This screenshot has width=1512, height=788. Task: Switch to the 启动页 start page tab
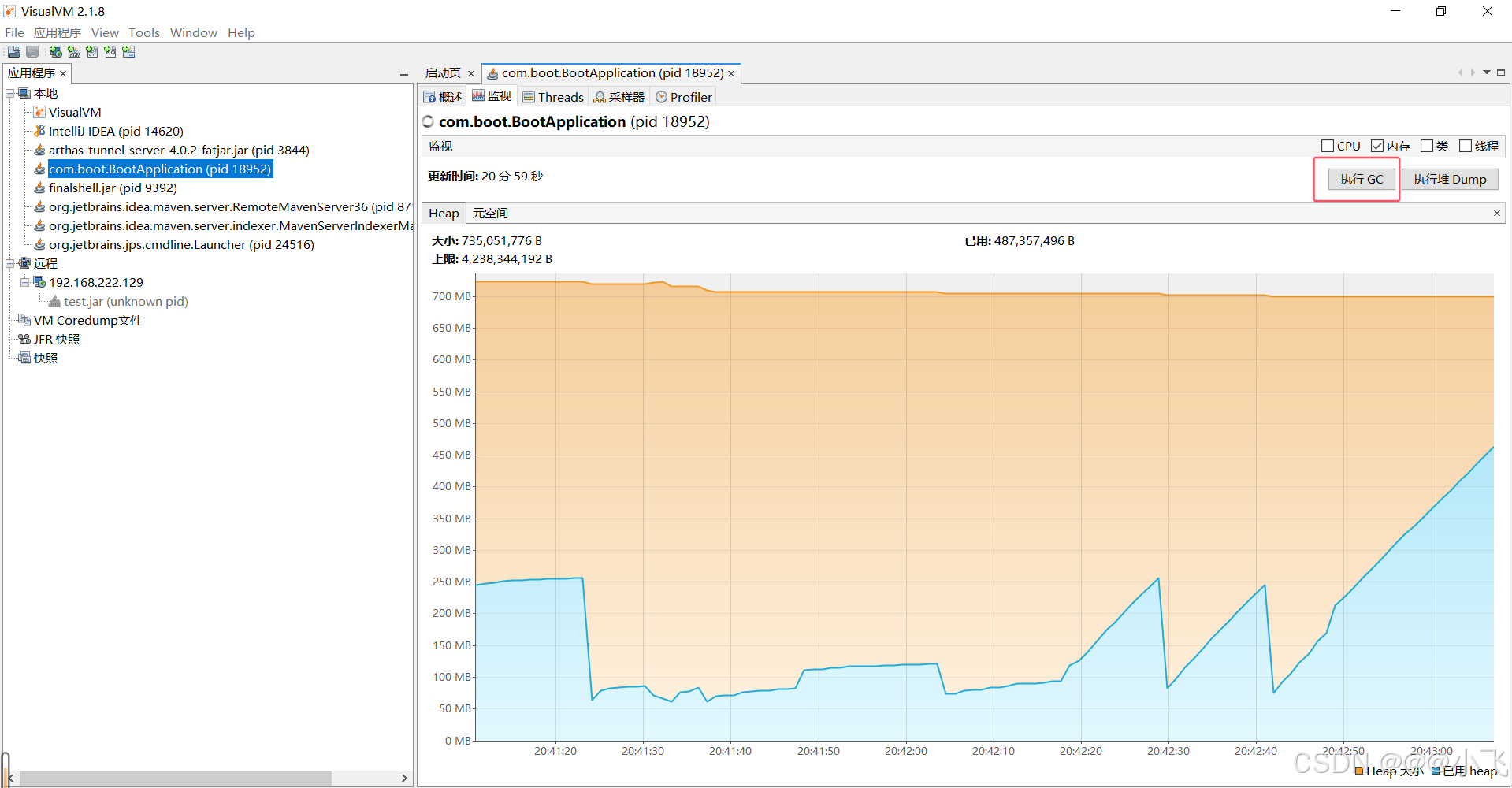pos(443,73)
